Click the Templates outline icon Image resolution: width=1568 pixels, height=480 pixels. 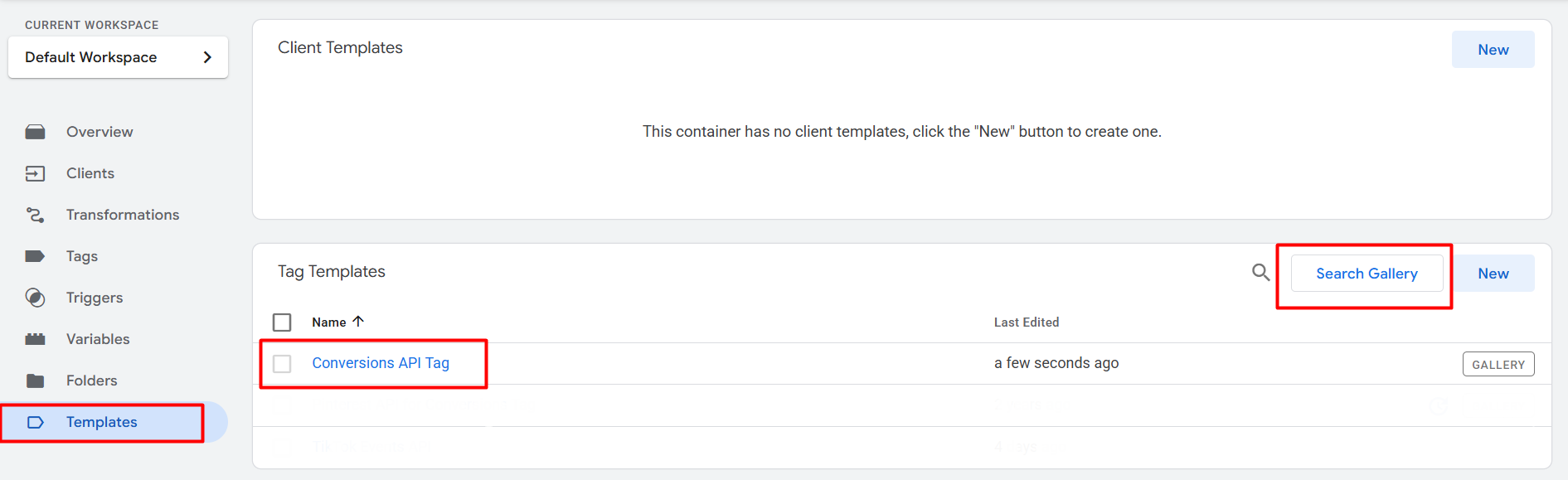pyautogui.click(x=35, y=422)
